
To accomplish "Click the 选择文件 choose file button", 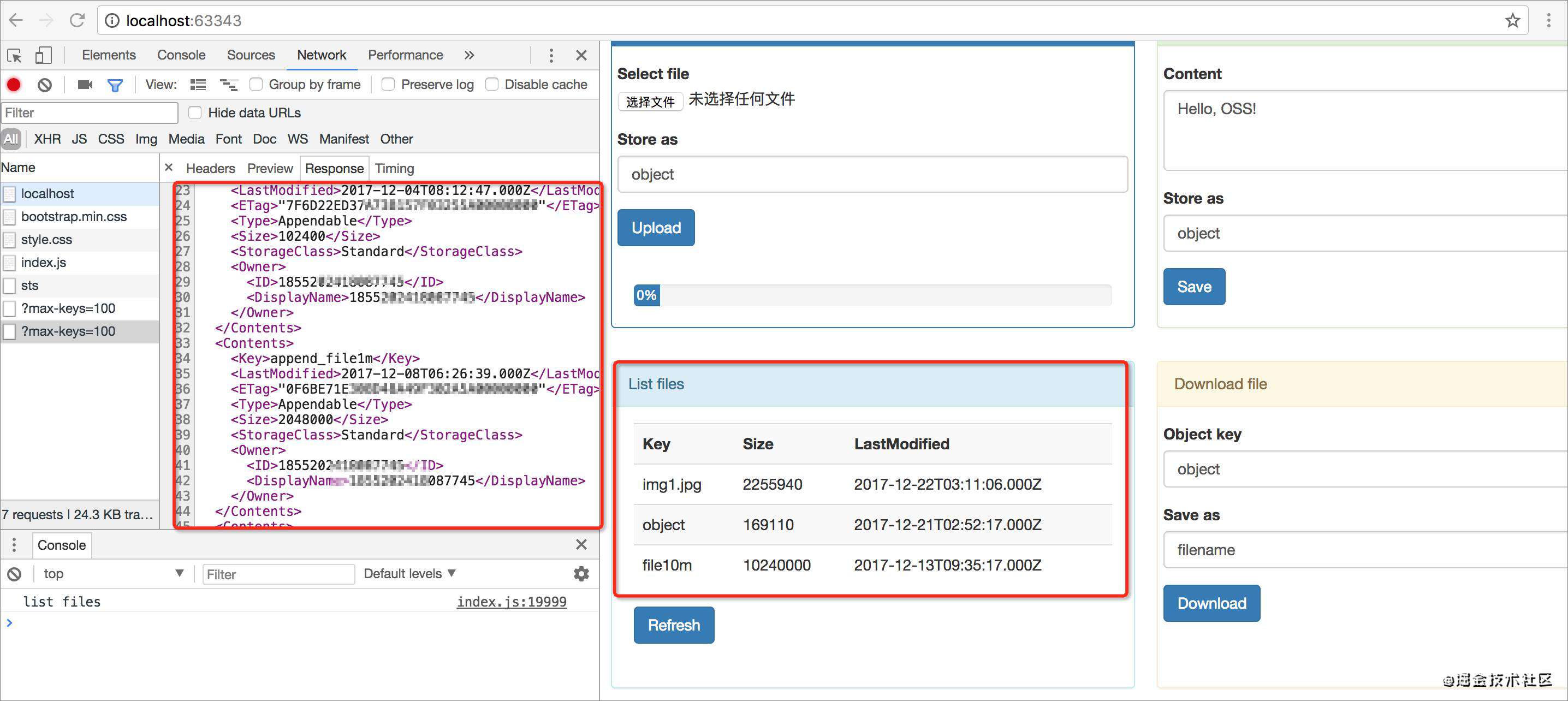I will coord(650,101).
